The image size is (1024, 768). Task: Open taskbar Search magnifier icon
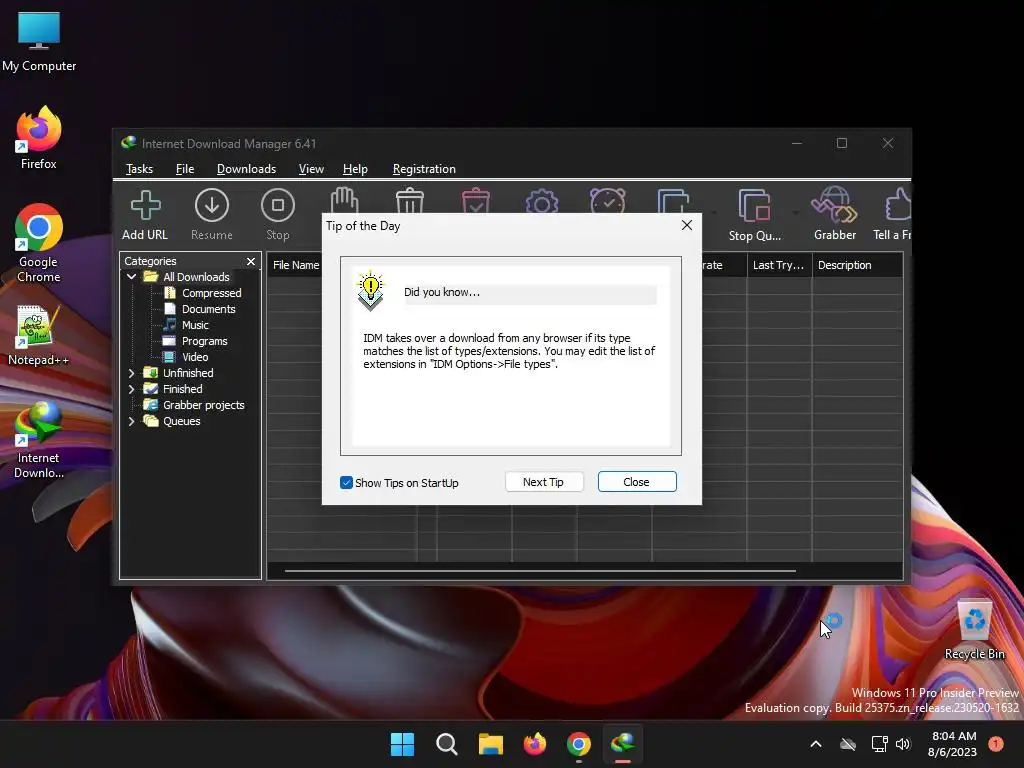coord(447,744)
